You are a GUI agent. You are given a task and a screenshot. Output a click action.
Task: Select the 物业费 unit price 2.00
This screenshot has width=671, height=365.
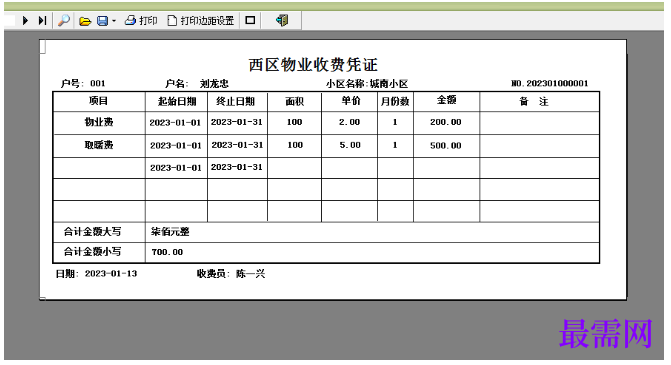(x=349, y=122)
